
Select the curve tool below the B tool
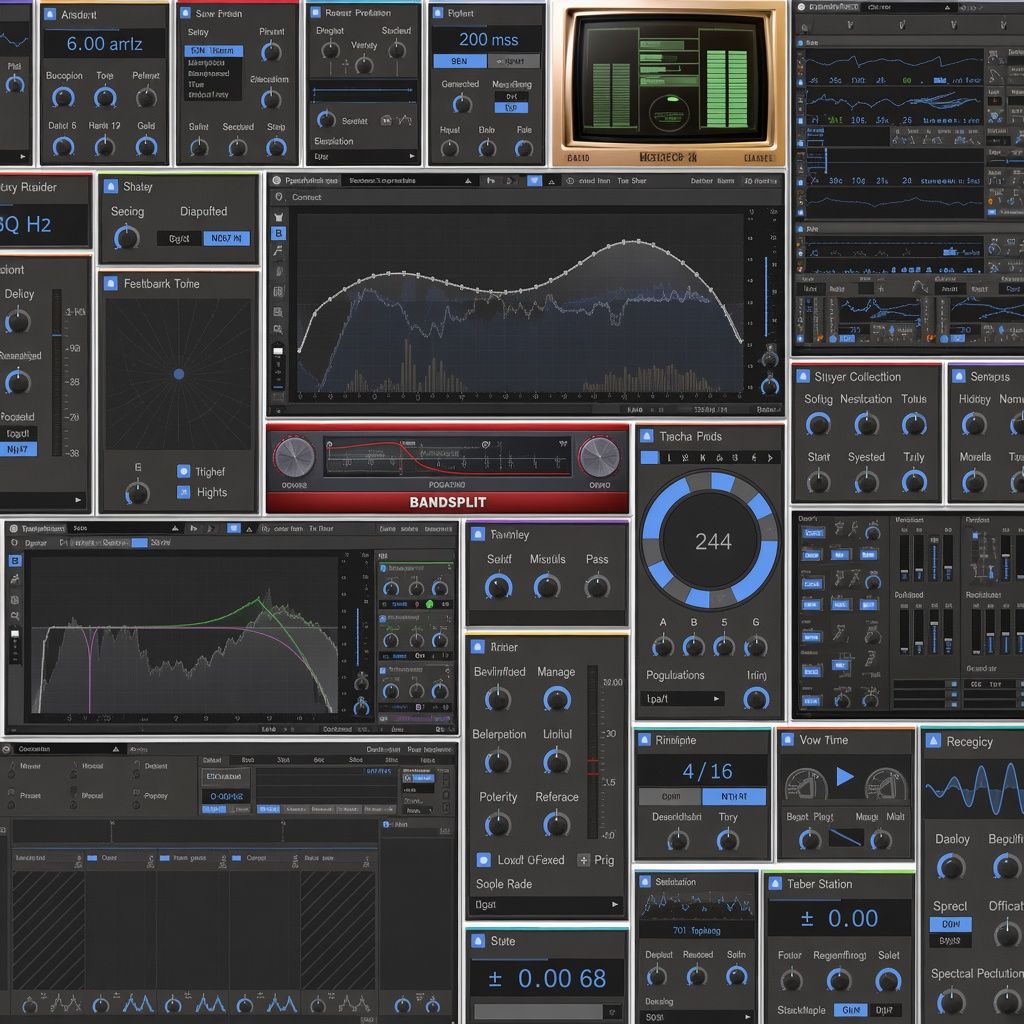279,251
